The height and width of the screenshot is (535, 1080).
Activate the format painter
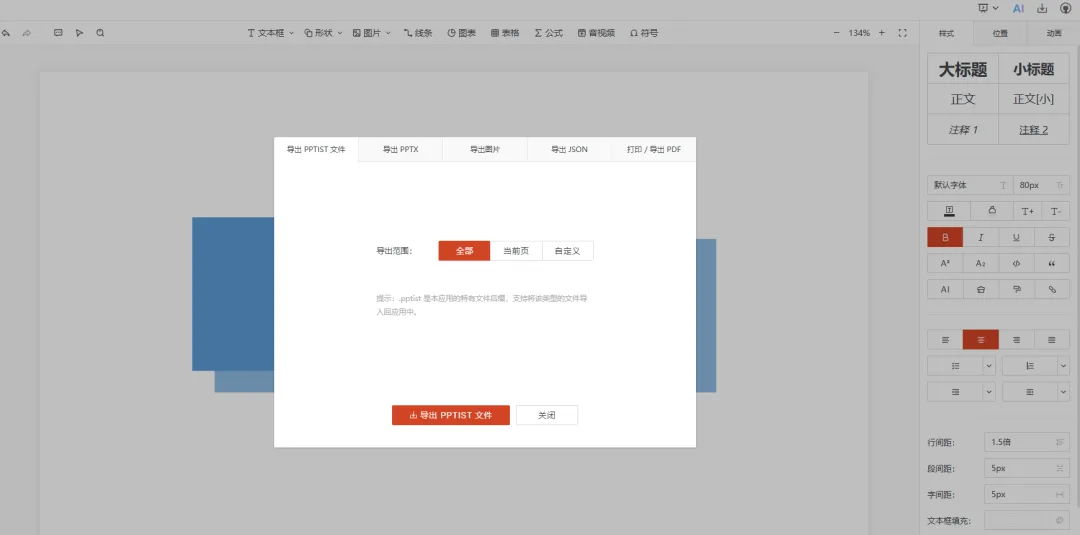(1016, 289)
